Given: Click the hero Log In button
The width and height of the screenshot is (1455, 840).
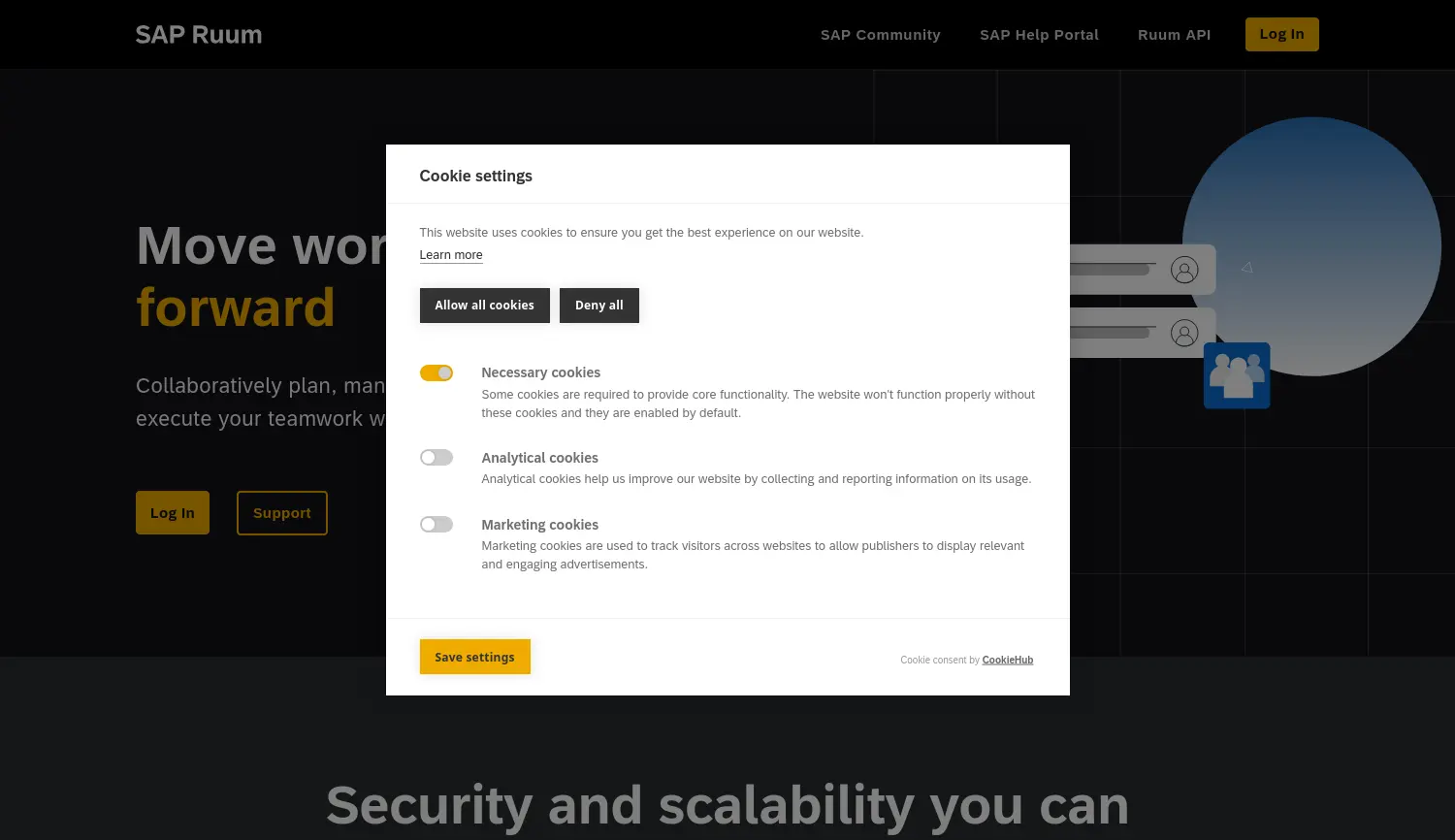Looking at the screenshot, I should coord(173,513).
